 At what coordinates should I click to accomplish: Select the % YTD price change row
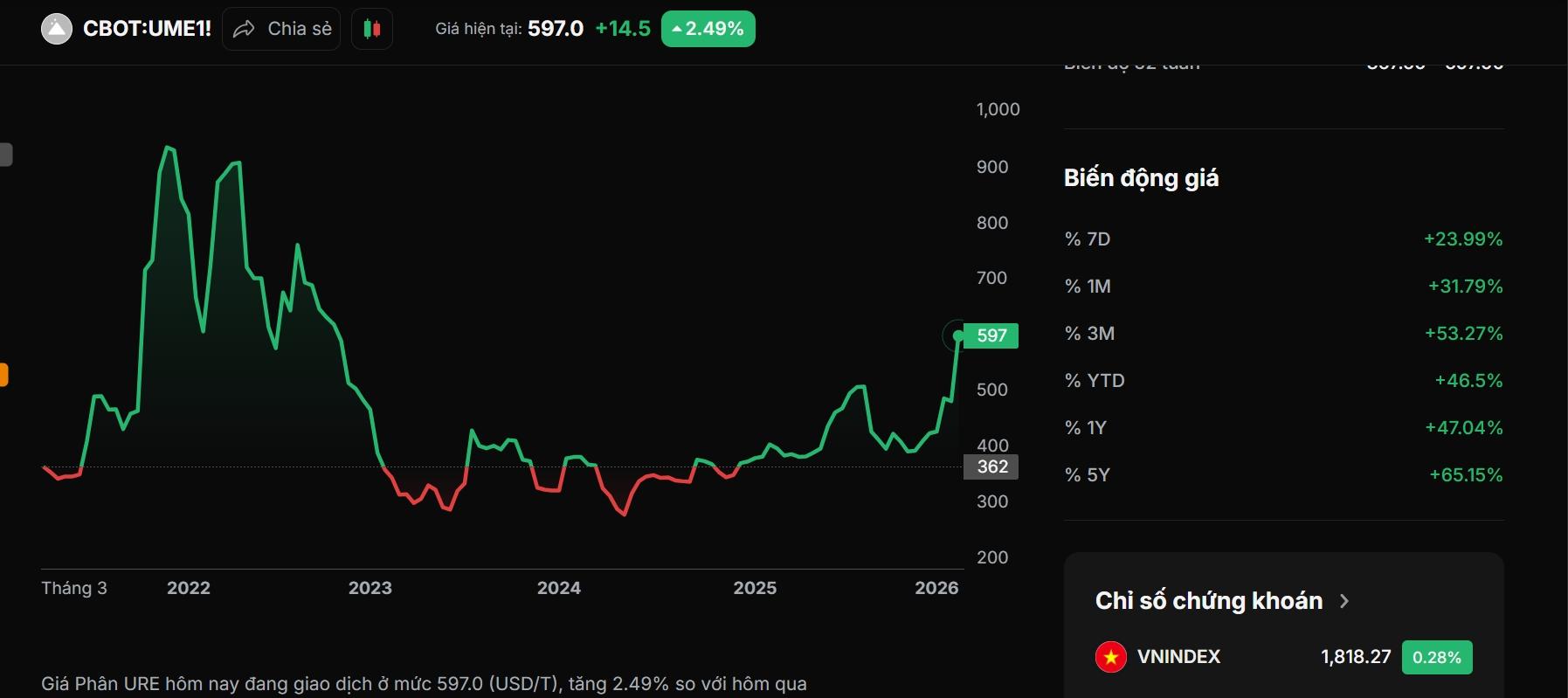[x=1283, y=381]
